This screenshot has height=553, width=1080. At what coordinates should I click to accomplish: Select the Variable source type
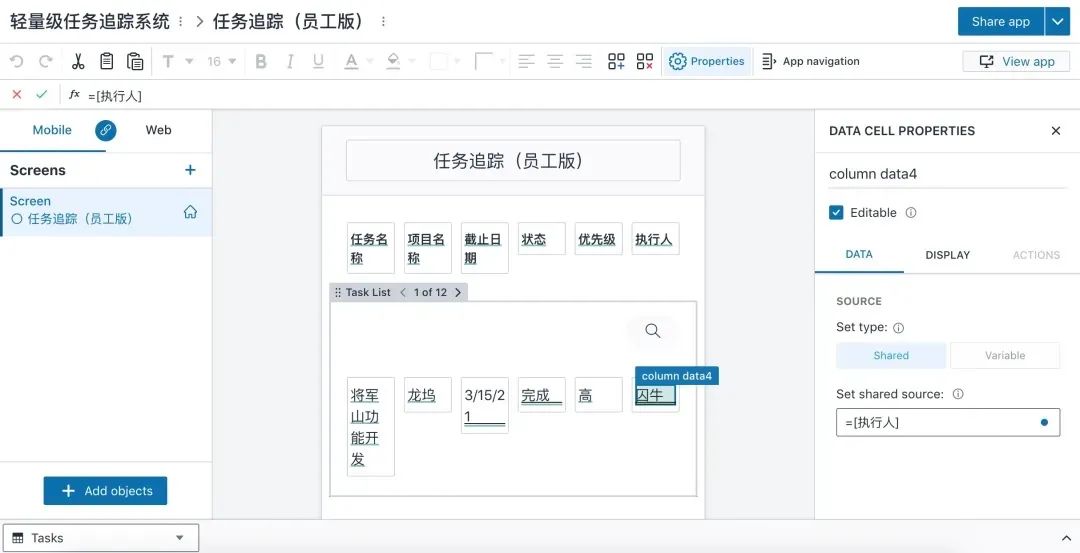[1005, 355]
